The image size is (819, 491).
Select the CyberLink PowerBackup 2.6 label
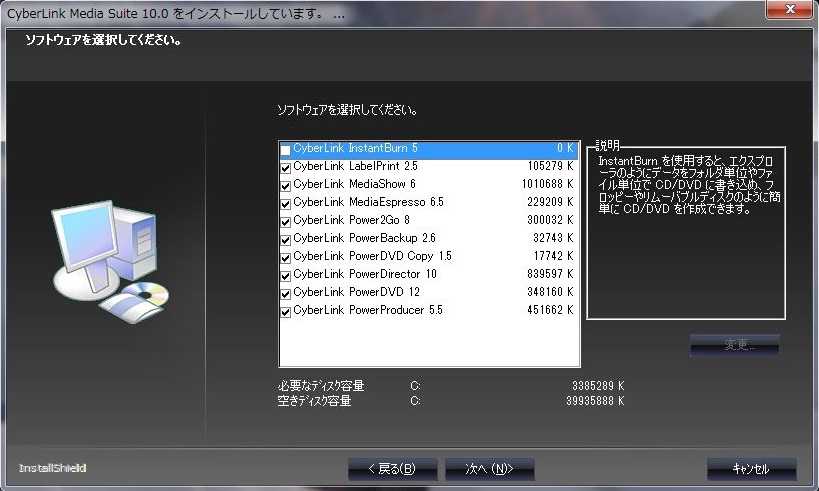(x=364, y=238)
